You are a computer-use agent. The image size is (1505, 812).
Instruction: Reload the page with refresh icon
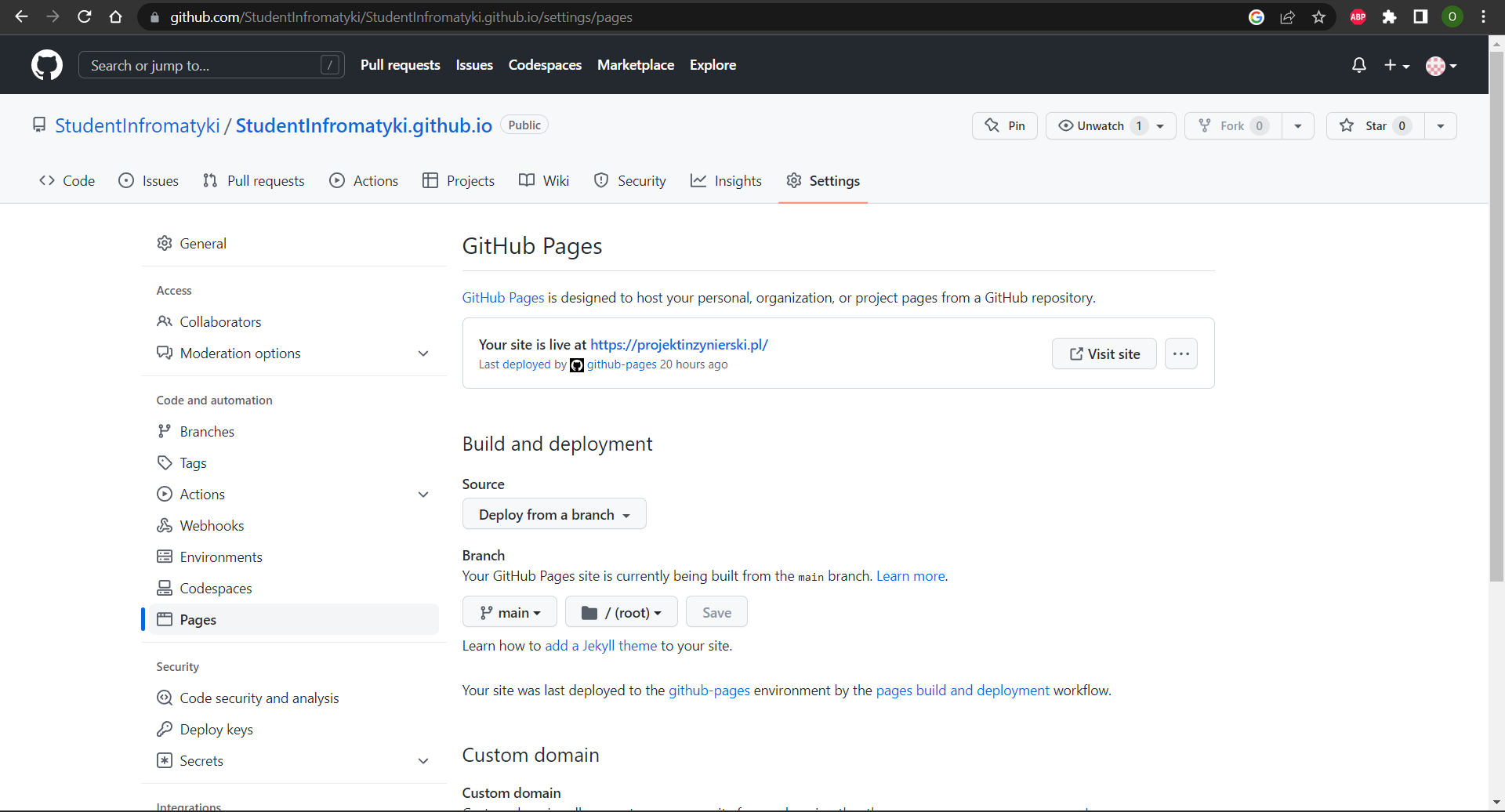(x=85, y=17)
